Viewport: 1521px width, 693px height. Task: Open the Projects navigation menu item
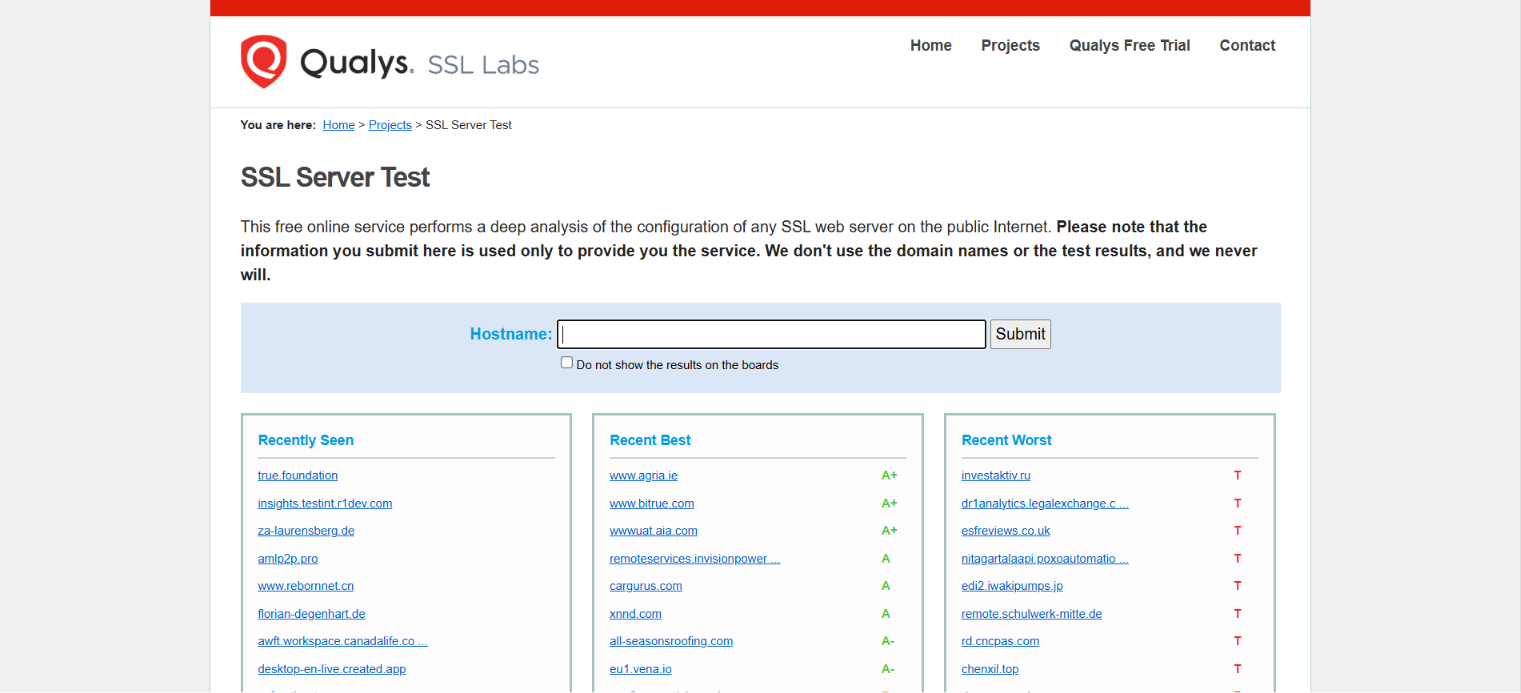tap(1010, 45)
